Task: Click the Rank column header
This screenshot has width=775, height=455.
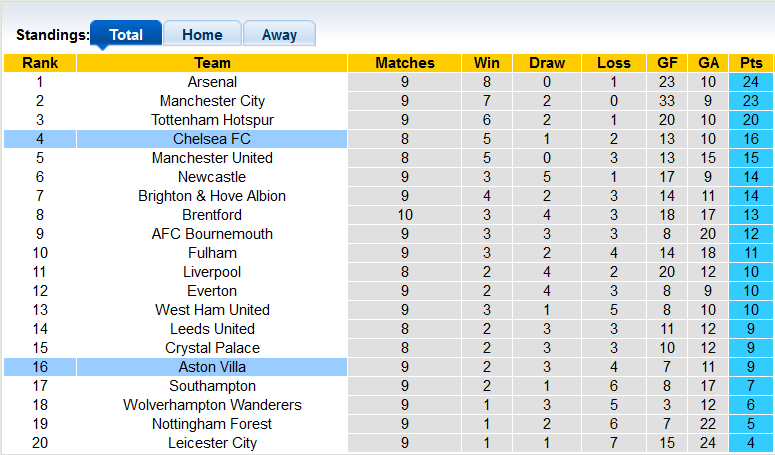Action: pos(40,63)
